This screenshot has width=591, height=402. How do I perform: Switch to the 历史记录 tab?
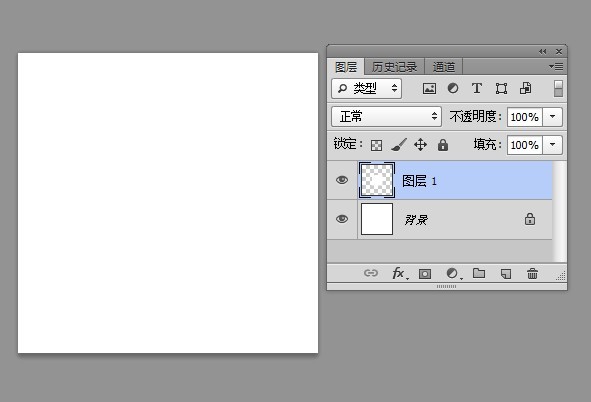(394, 67)
